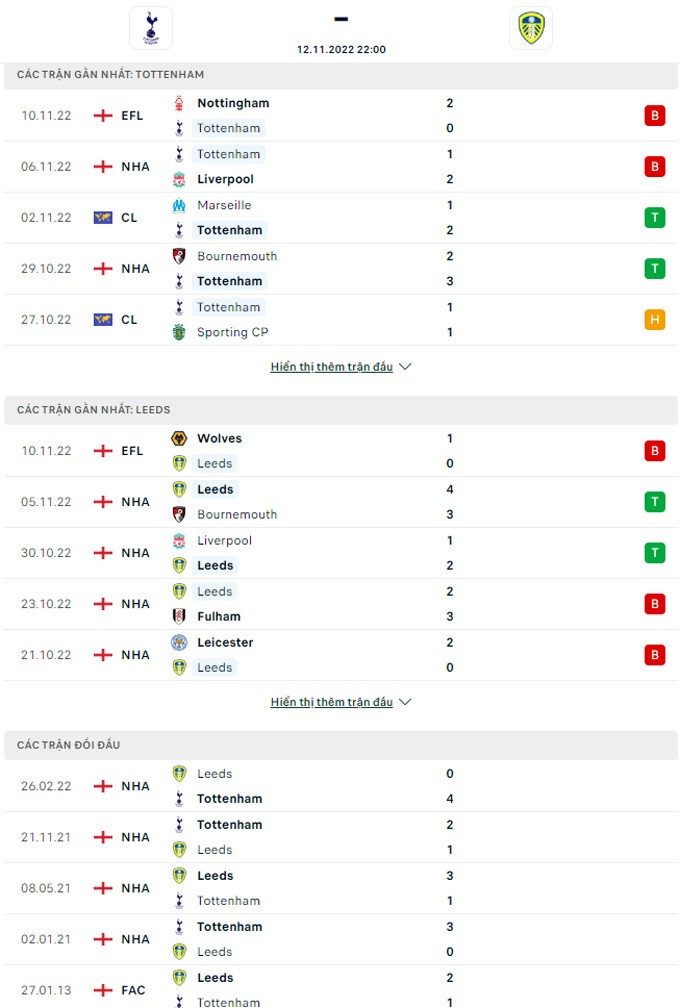Click the green T badge for Marseille match
The image size is (680, 1008).
point(655,218)
